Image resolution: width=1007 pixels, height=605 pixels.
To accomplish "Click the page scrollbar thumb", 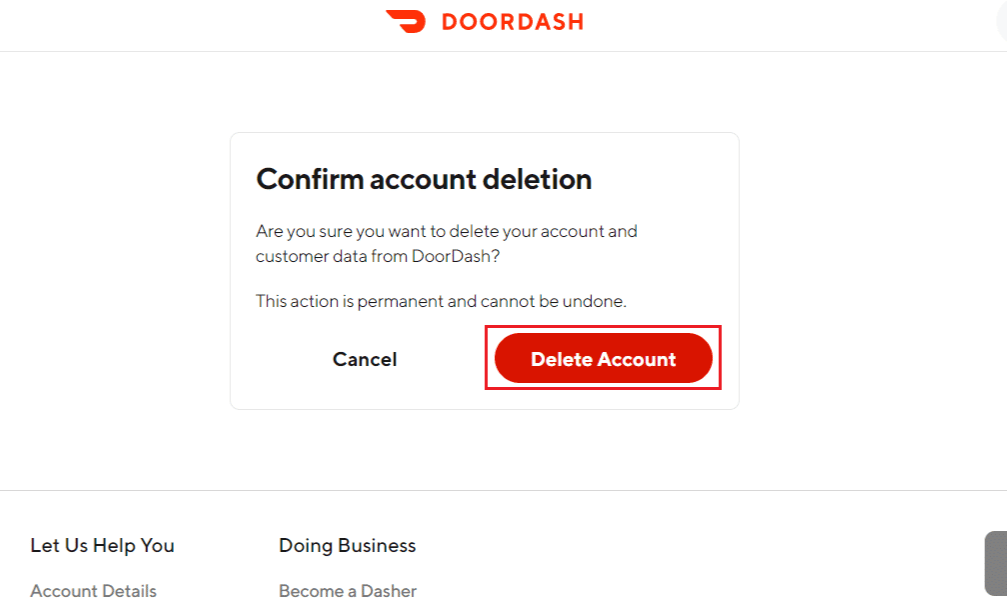I will (x=996, y=563).
